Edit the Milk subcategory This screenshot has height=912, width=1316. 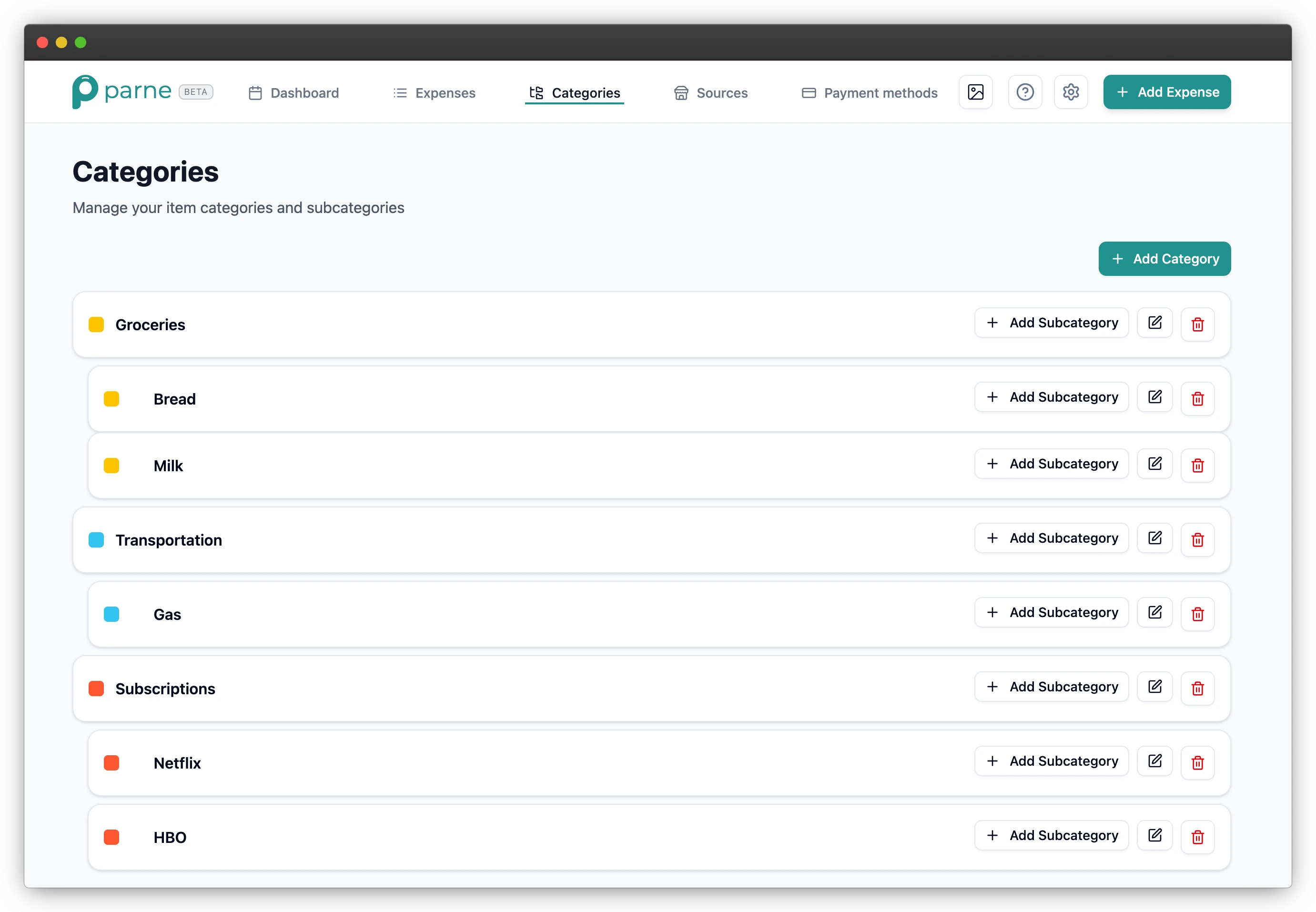[x=1154, y=464]
